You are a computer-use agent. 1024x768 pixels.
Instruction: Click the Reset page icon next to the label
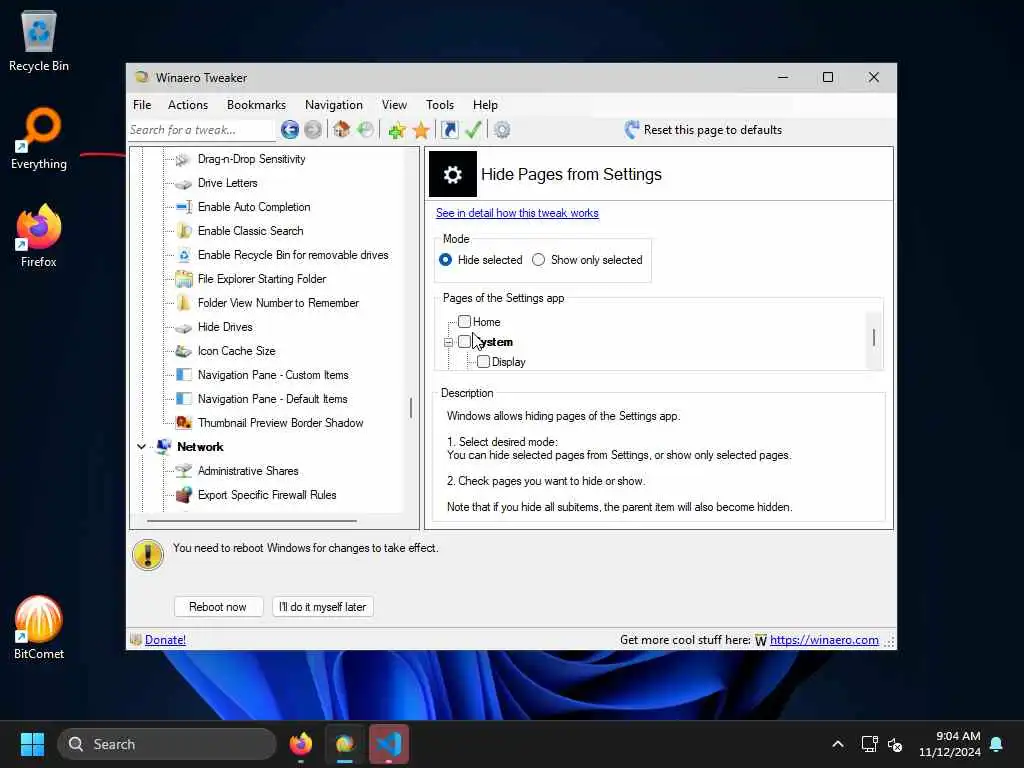click(x=632, y=129)
